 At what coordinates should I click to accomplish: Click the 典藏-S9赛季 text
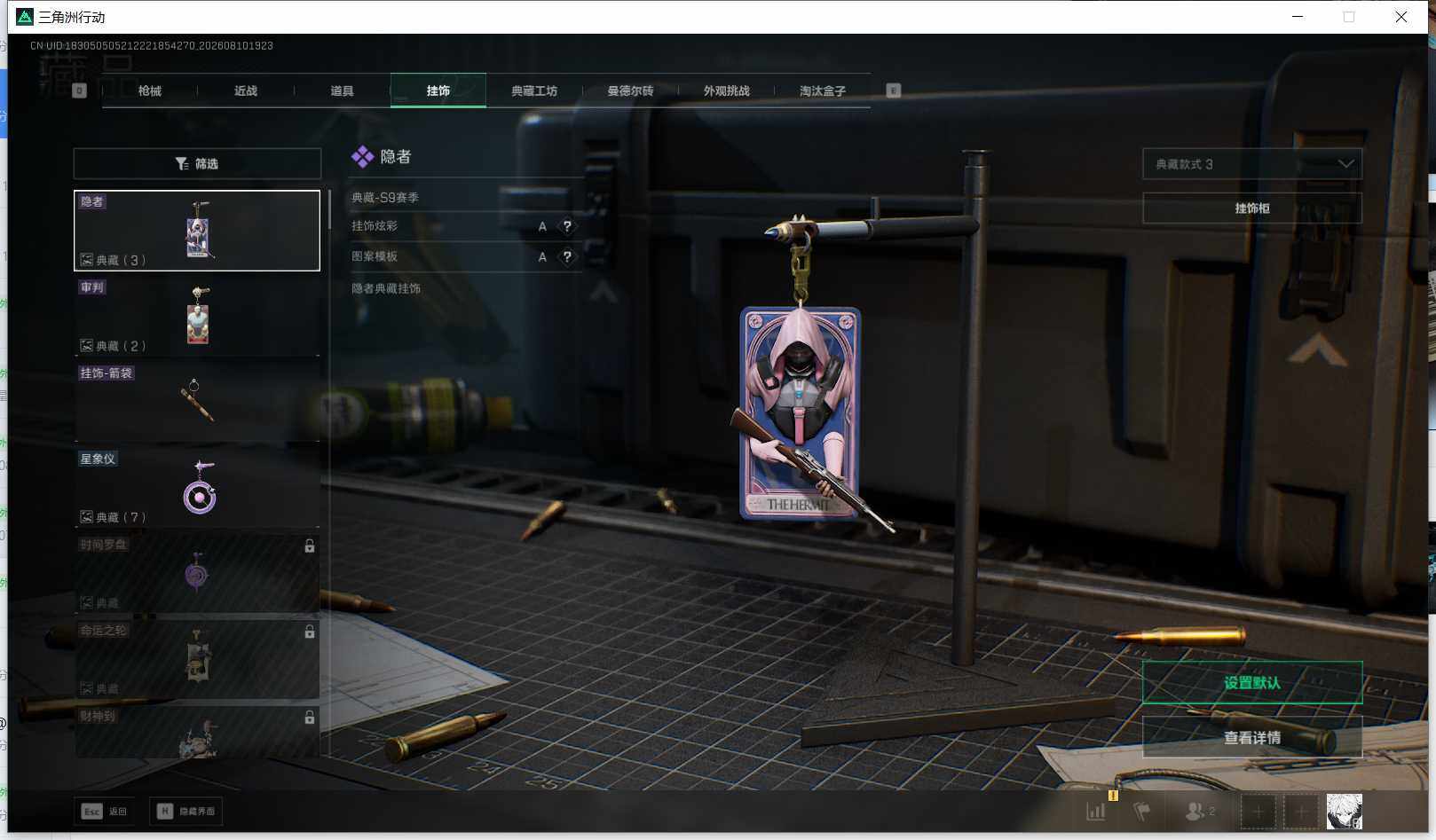tap(385, 197)
